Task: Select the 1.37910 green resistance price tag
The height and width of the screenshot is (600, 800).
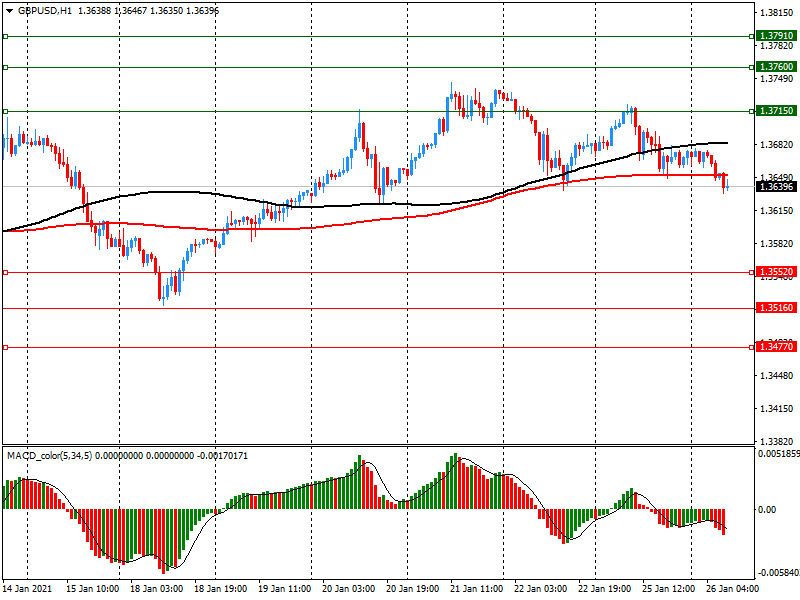Action: coord(776,36)
